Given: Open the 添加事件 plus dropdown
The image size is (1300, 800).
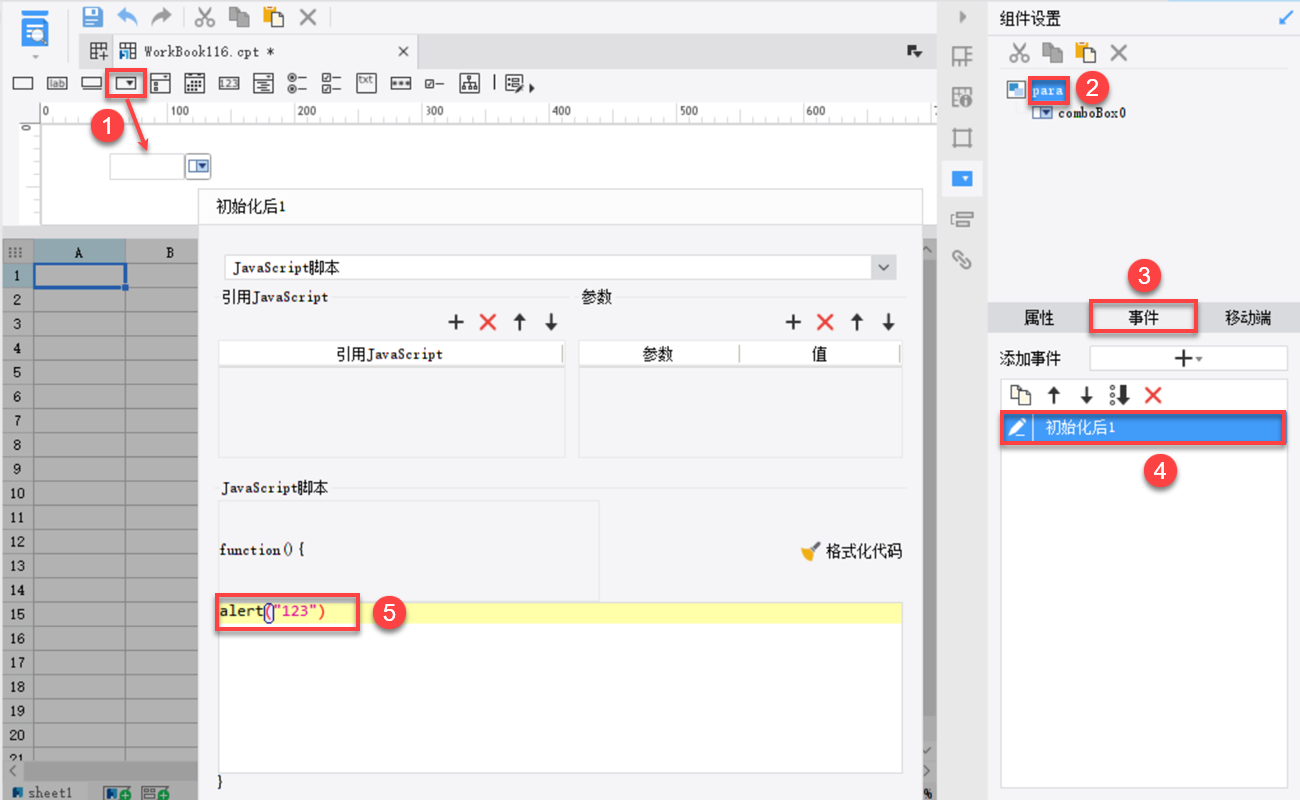Looking at the screenshot, I should pos(1188,358).
